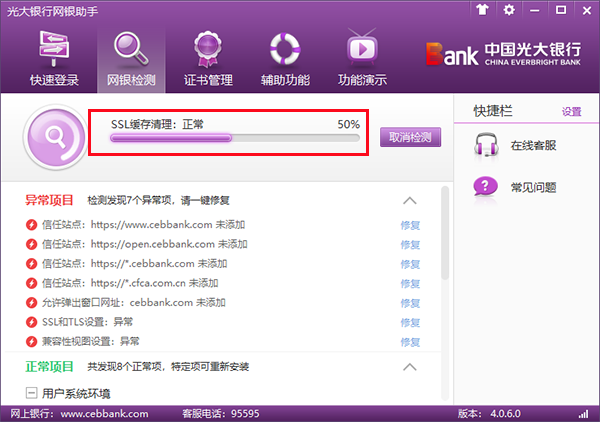Collapse the 正常项目 section chevron
The width and height of the screenshot is (600, 422).
tap(409, 367)
